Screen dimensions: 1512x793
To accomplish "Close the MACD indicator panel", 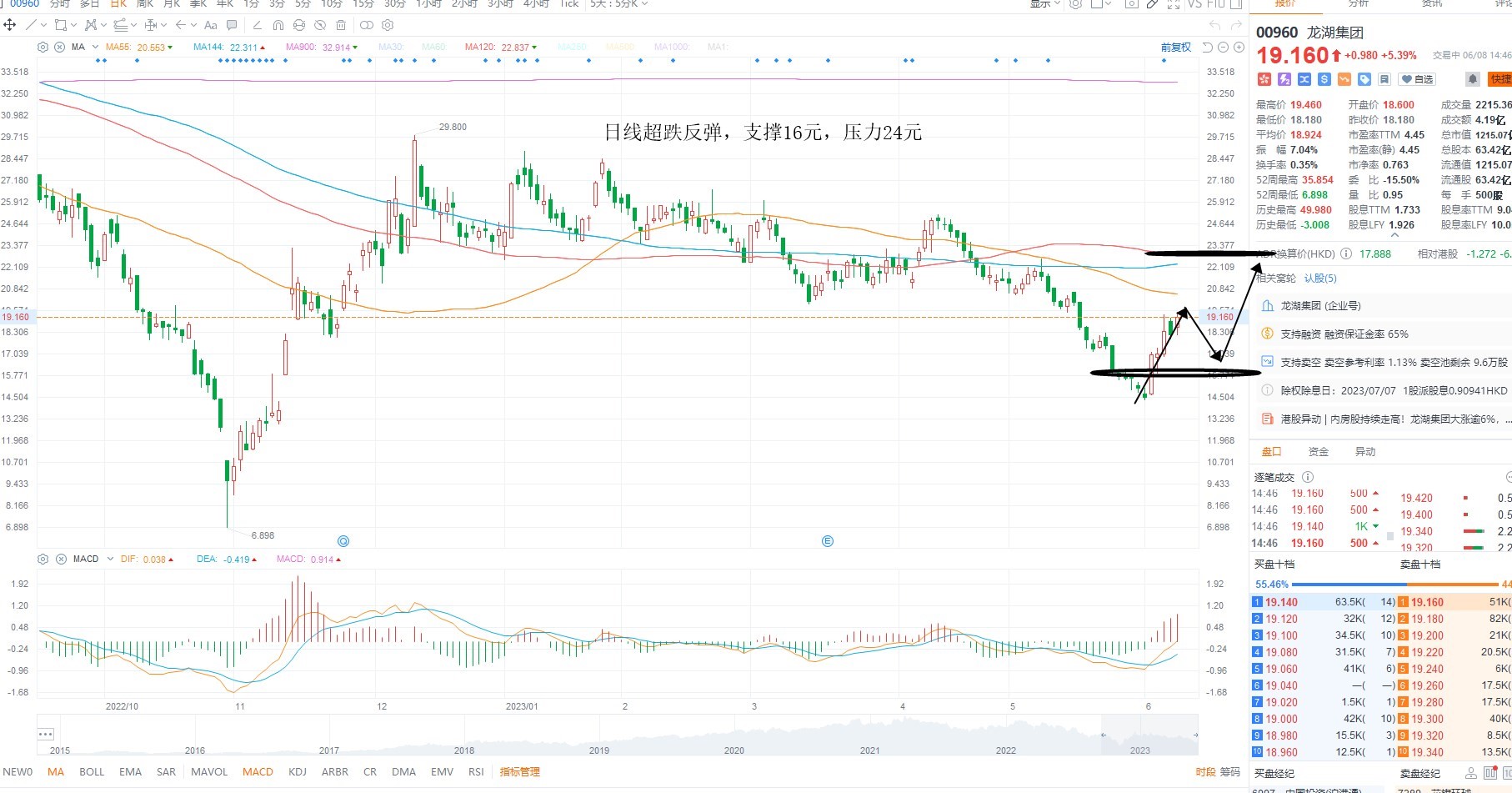I will click(60, 559).
